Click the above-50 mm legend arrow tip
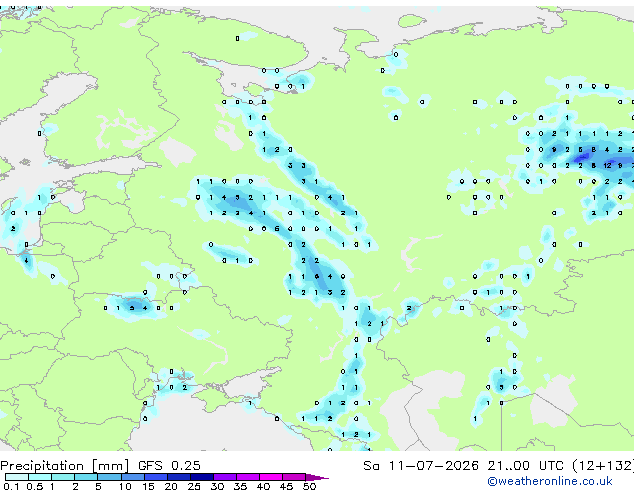Image resolution: width=634 pixels, height=490 pixels. (317, 477)
